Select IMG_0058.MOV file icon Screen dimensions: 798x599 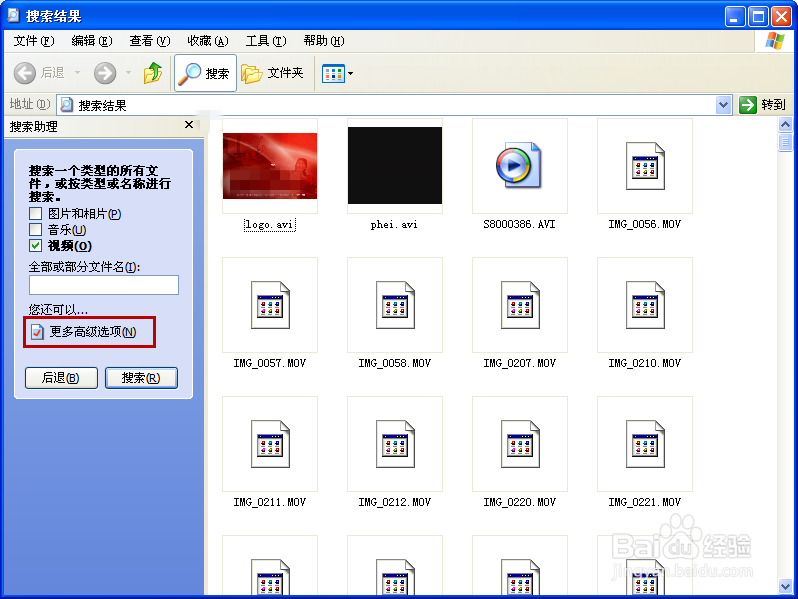click(395, 305)
